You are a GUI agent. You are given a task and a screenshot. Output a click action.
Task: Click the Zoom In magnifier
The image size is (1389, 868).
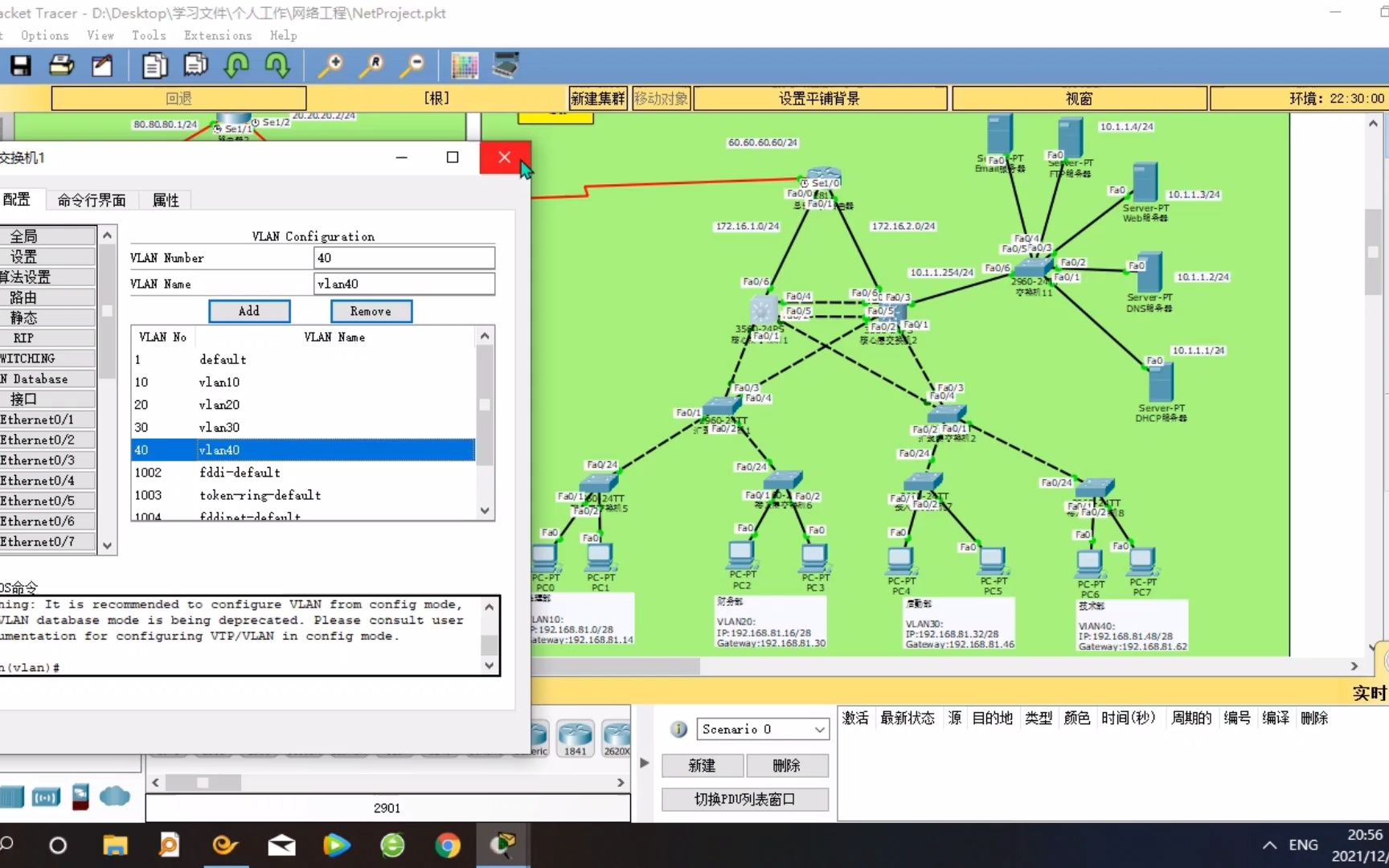pos(330,66)
